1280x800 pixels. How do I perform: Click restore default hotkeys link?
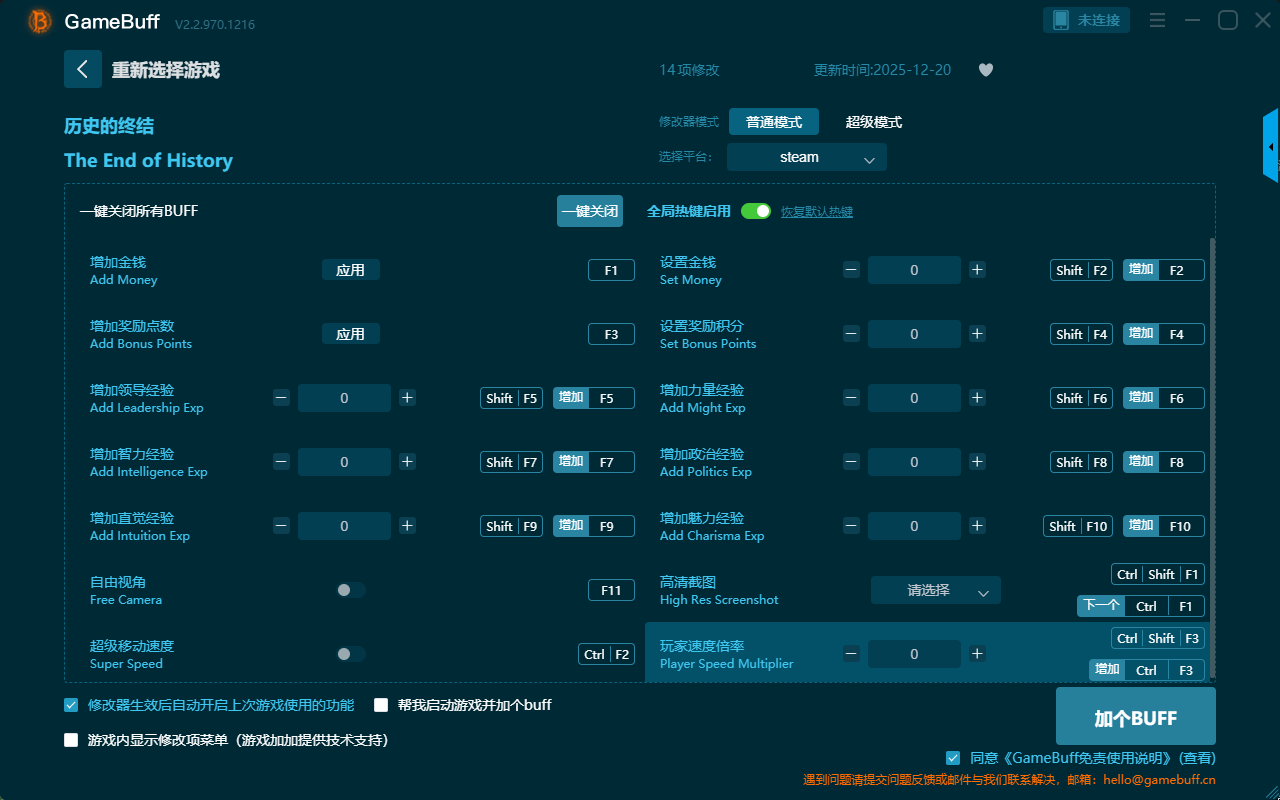(x=816, y=212)
